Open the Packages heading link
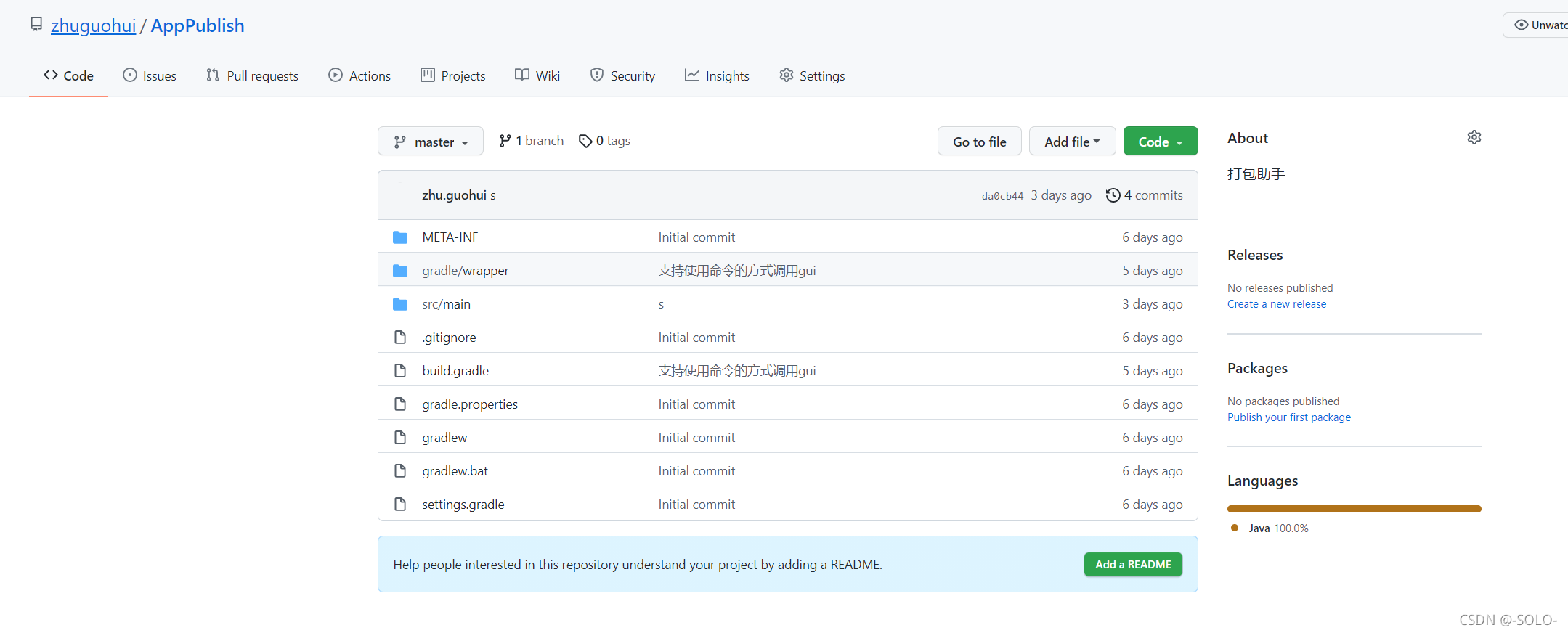The height and width of the screenshot is (633, 1568). pyautogui.click(x=1257, y=368)
